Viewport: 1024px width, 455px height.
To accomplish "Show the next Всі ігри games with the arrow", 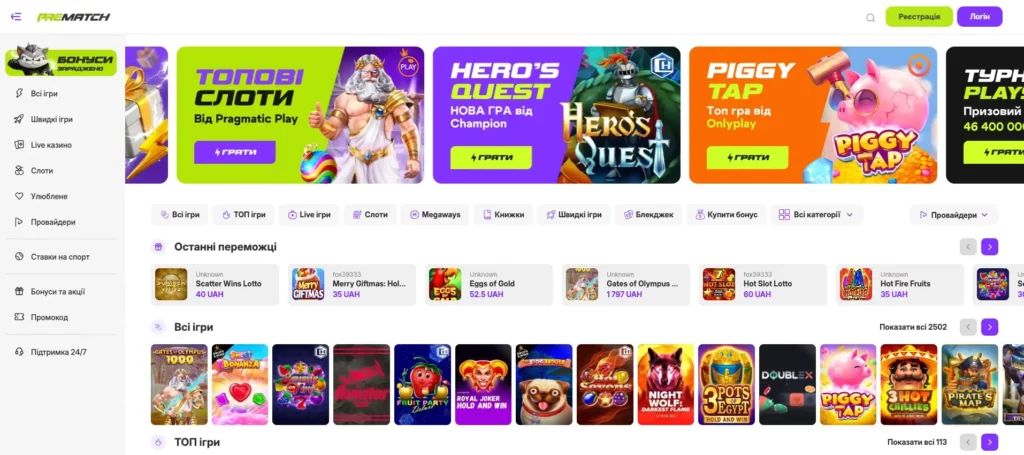I will click(x=989, y=327).
